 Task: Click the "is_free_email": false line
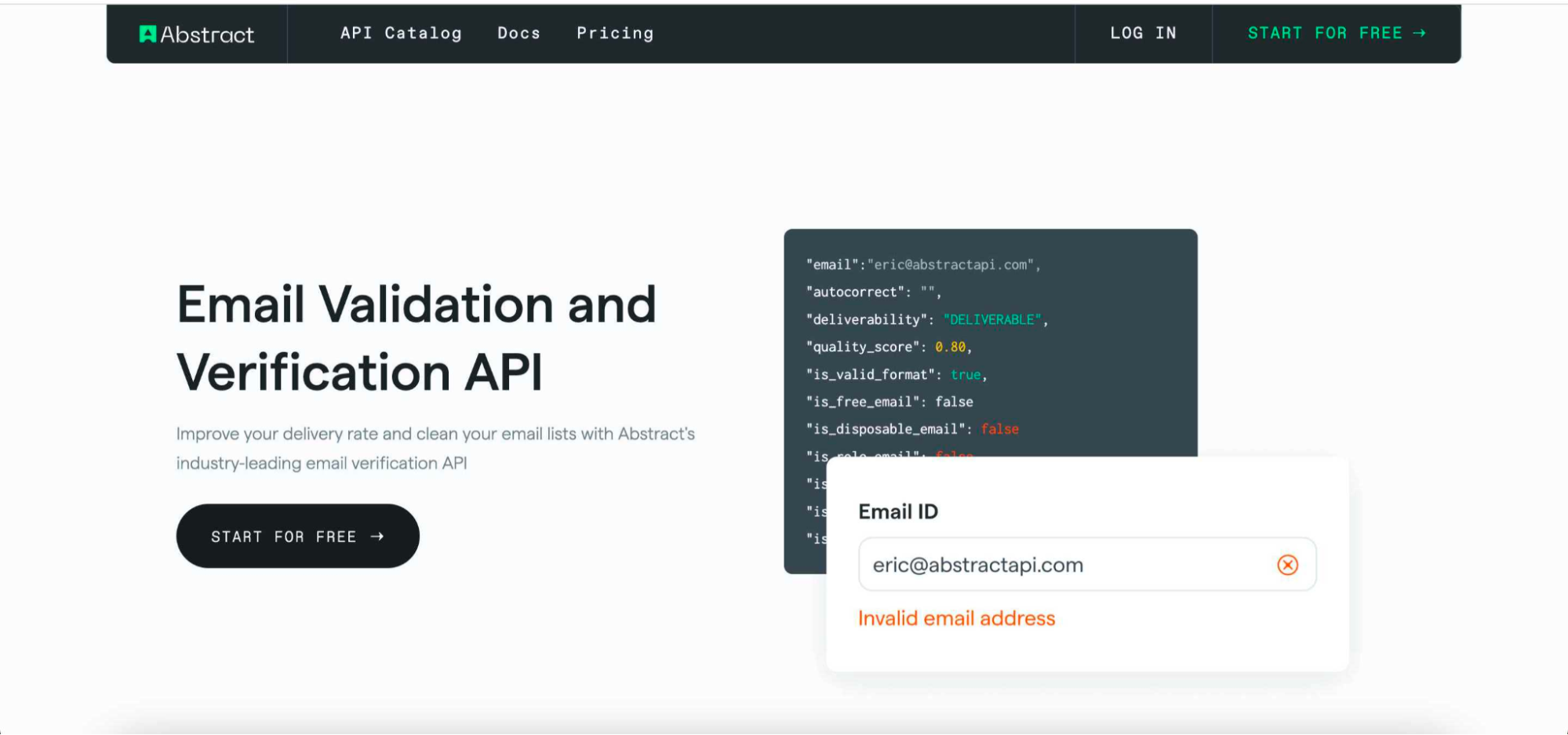tap(890, 402)
